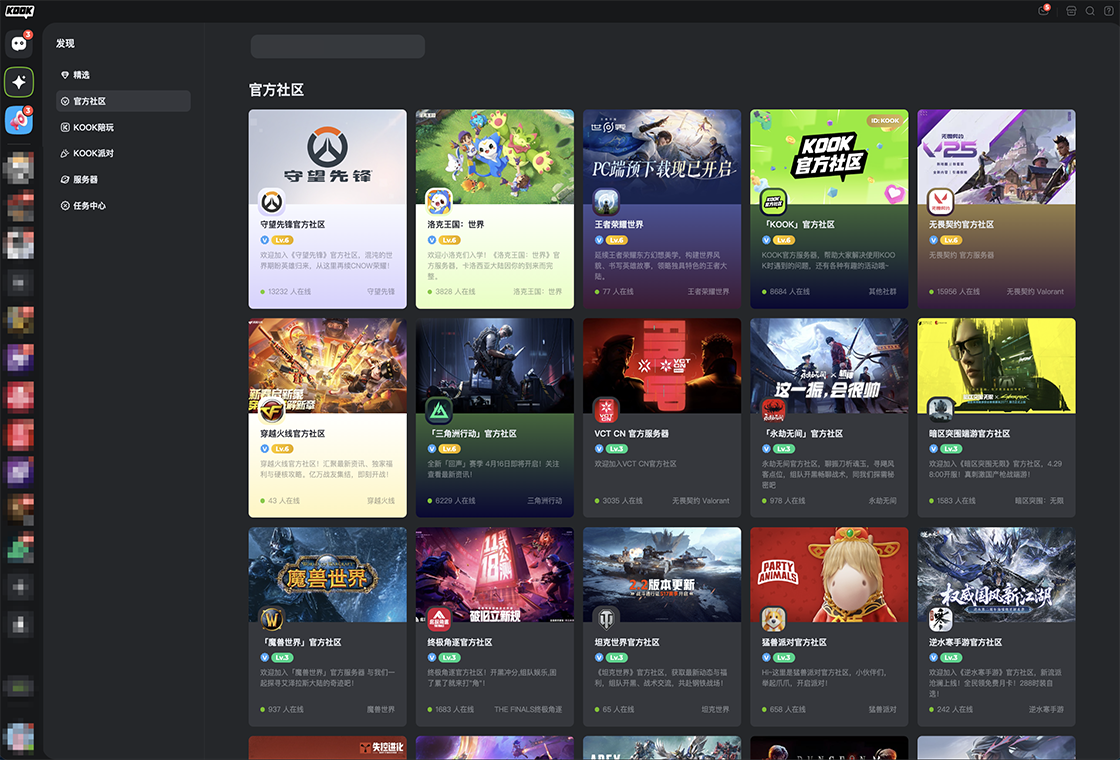Screen dimensions: 1120x760
Task: Open the question mark help icon
Action: pyautogui.click(x=1109, y=11)
